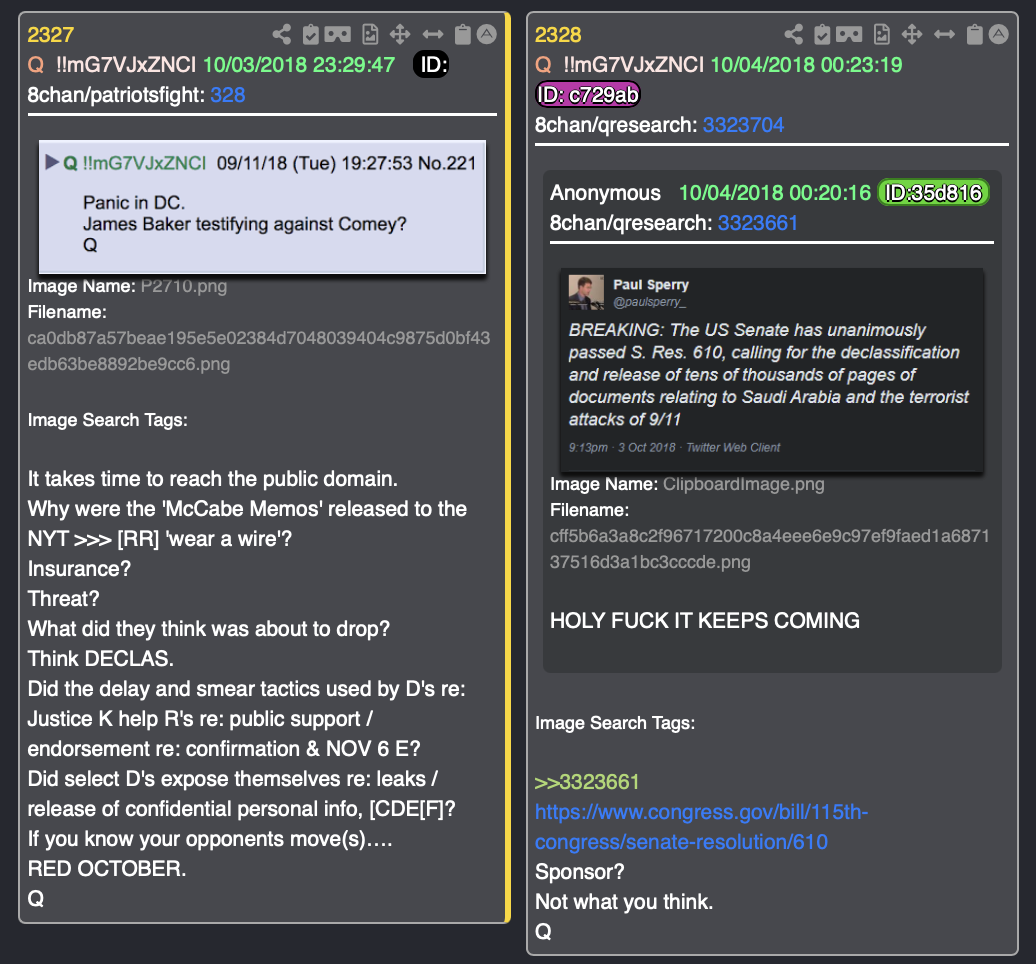Click post number 2327 heading
This screenshot has width=1036, height=964.
pyautogui.click(x=50, y=34)
